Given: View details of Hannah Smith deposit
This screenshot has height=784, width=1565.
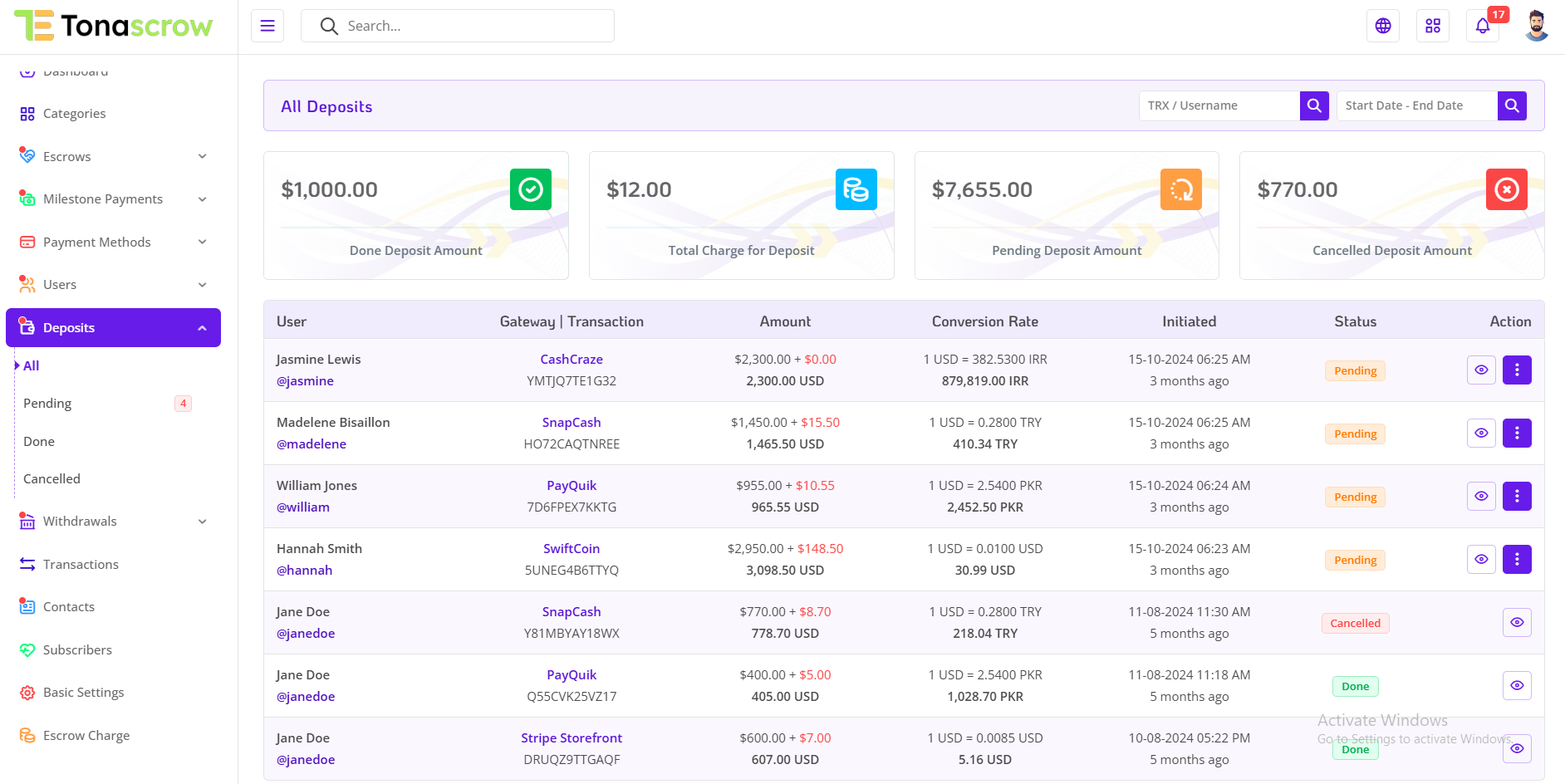Looking at the screenshot, I should click(1481, 560).
